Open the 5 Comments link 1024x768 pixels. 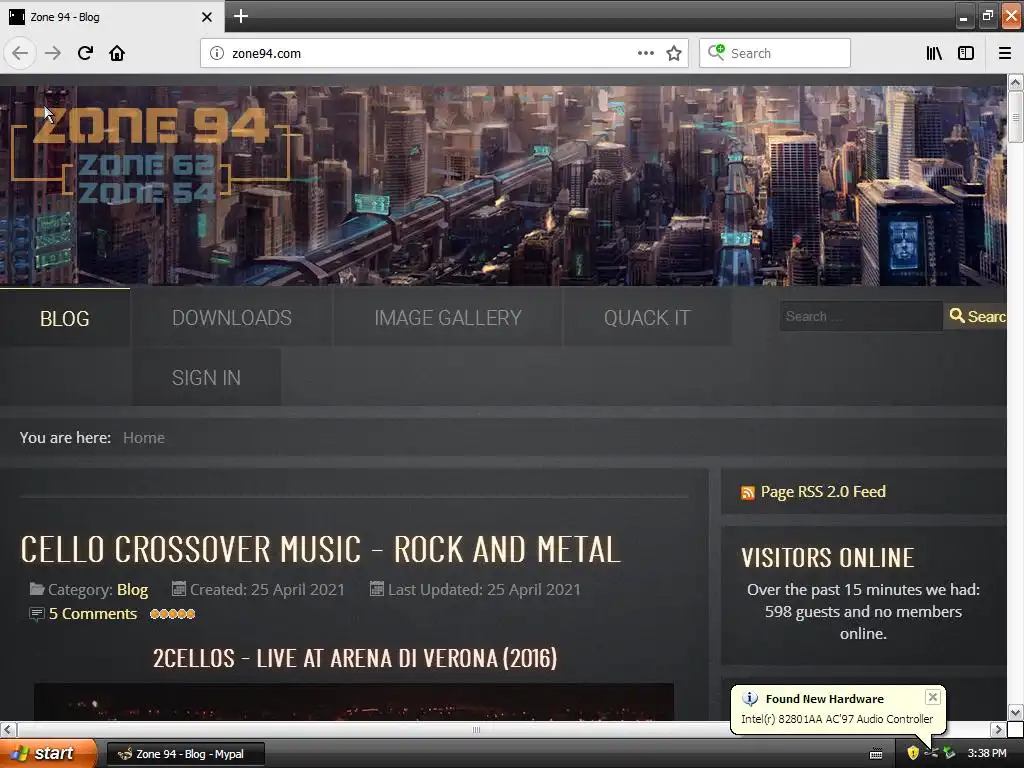93,614
